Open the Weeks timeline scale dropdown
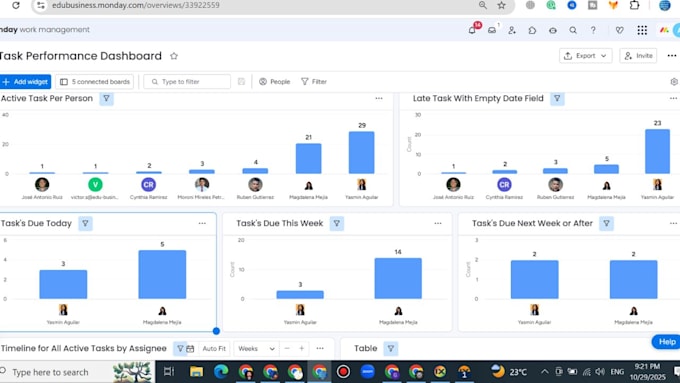This screenshot has width=680, height=383. coord(256,348)
